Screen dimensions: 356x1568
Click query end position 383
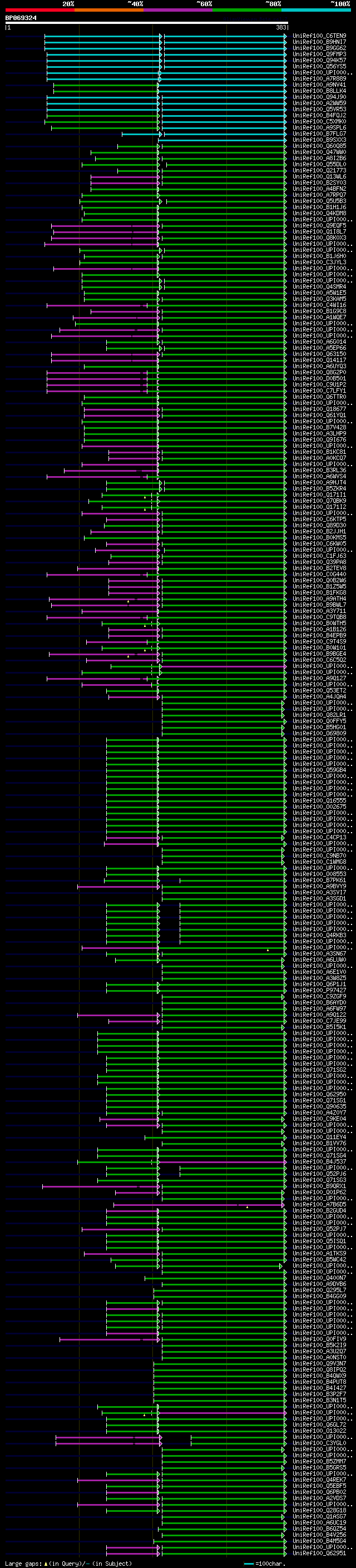281,27
